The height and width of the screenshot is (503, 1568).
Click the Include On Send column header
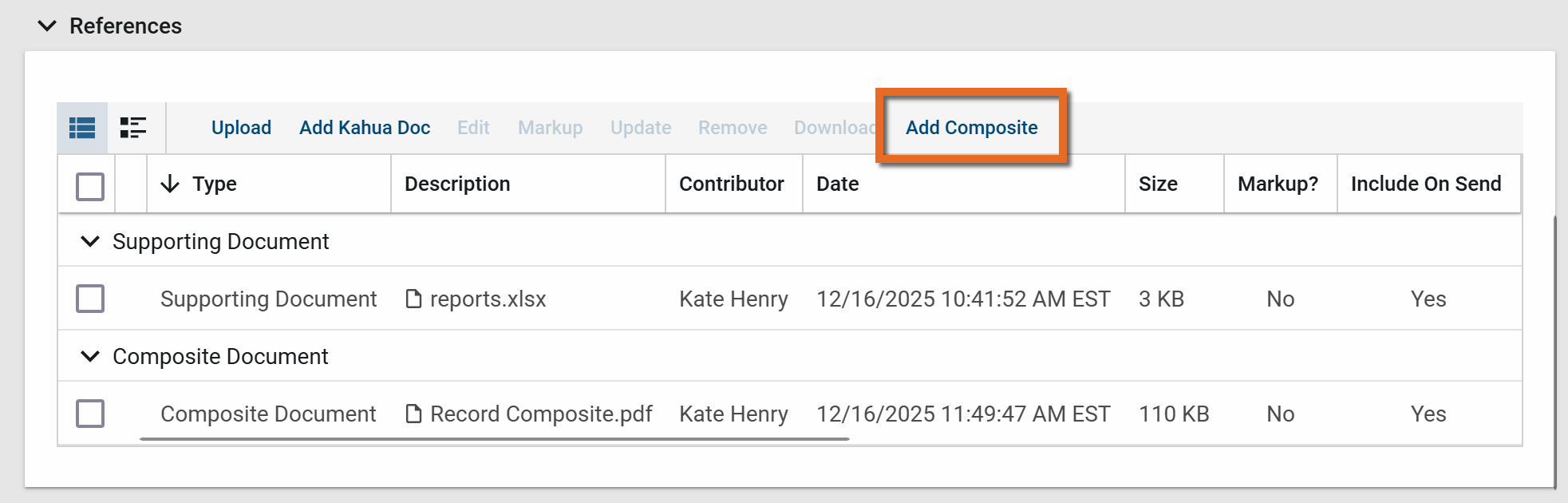click(x=1425, y=184)
